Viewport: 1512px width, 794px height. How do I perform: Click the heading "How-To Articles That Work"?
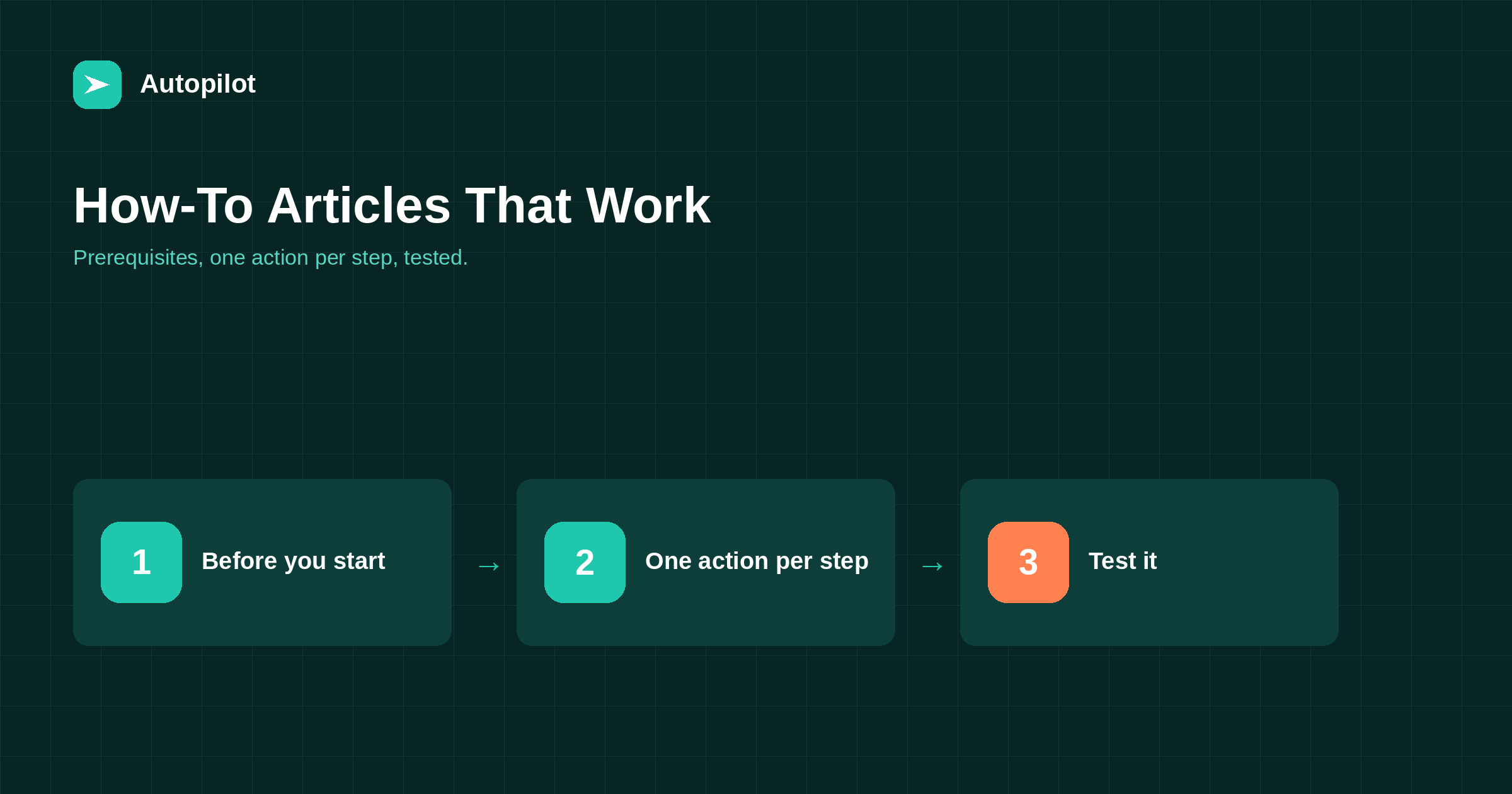(x=392, y=205)
